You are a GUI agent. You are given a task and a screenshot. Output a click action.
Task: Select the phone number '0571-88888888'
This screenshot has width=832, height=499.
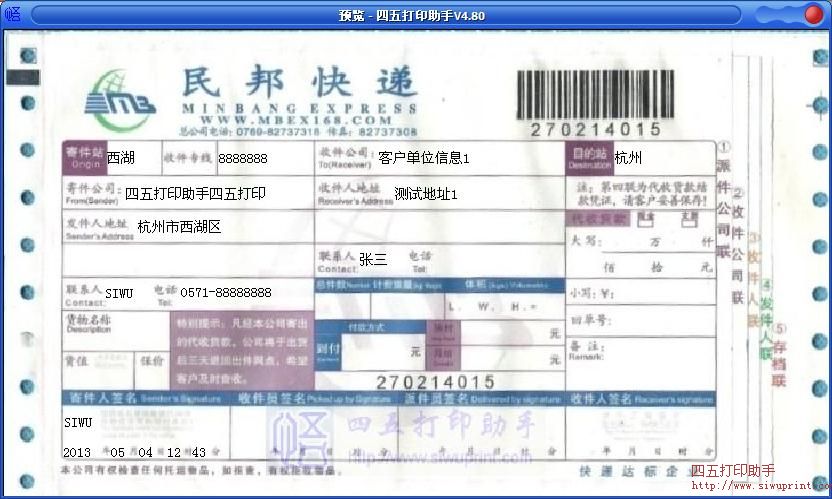pyautogui.click(x=226, y=292)
